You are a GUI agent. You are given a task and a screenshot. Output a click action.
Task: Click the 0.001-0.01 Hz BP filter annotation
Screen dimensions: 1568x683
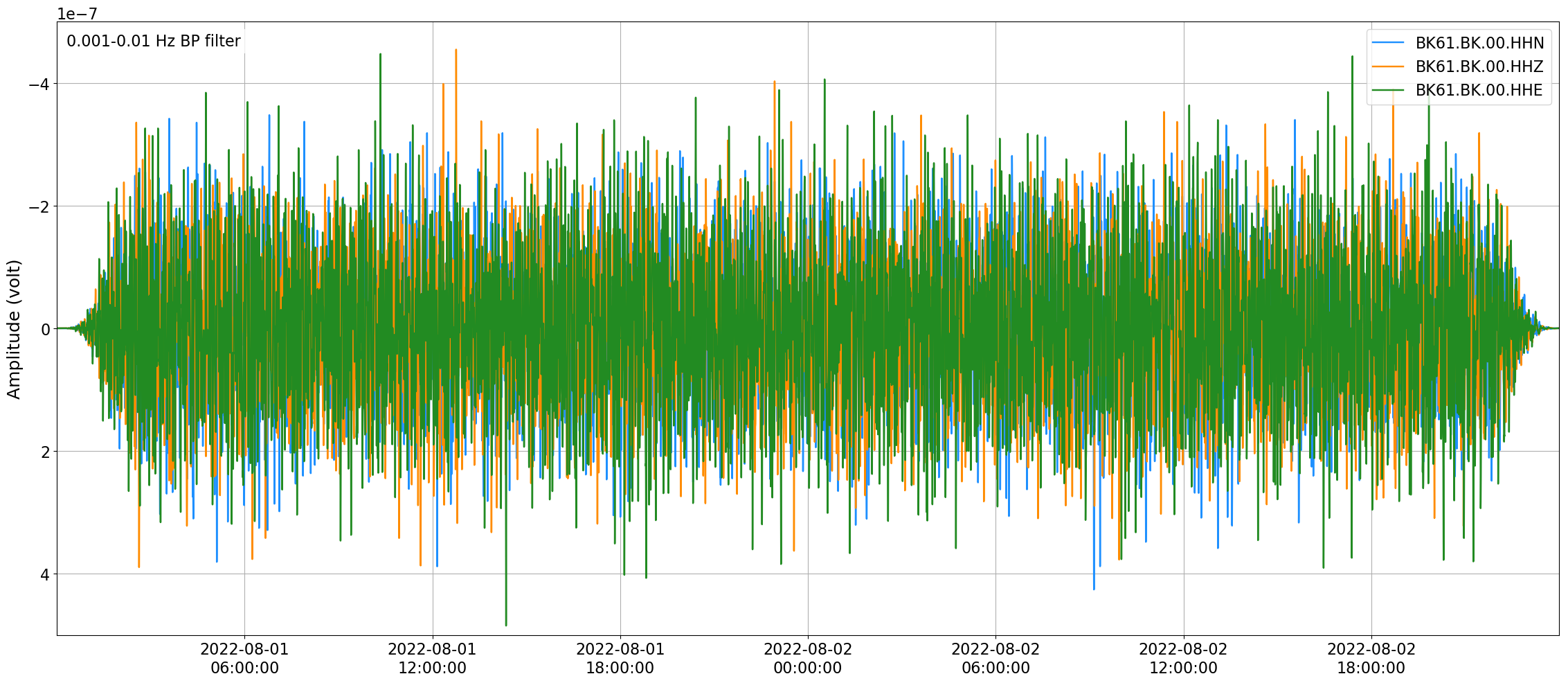(154, 42)
